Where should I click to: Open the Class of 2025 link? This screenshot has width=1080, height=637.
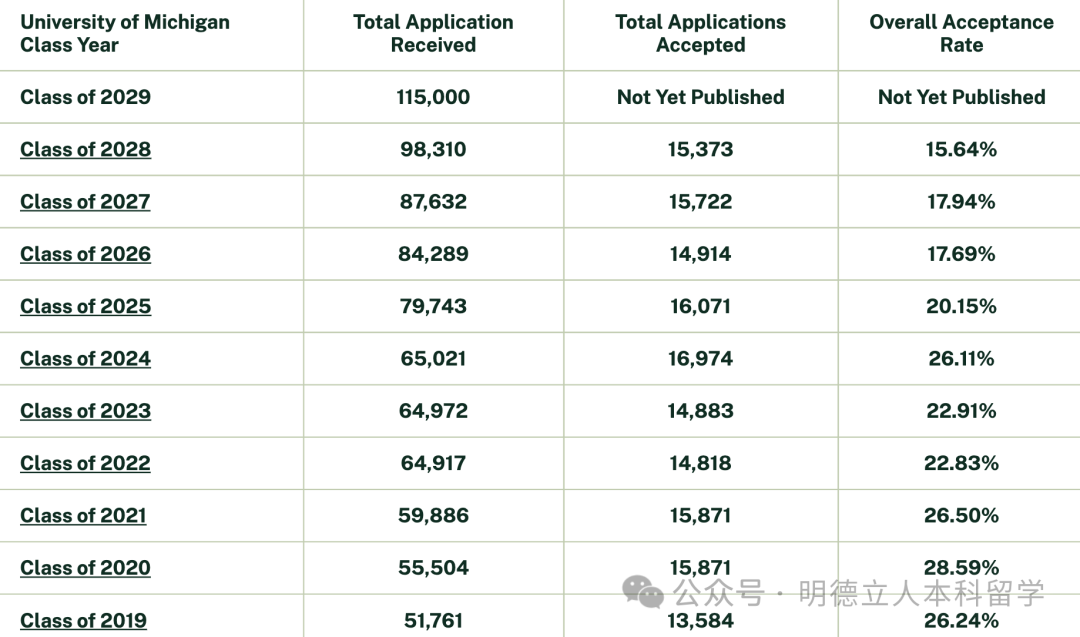[85, 306]
